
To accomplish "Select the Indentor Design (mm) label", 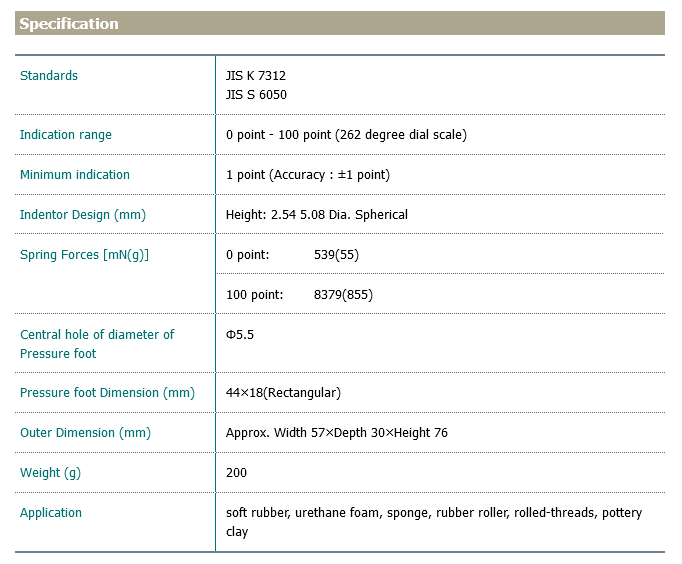I will 83,215.
